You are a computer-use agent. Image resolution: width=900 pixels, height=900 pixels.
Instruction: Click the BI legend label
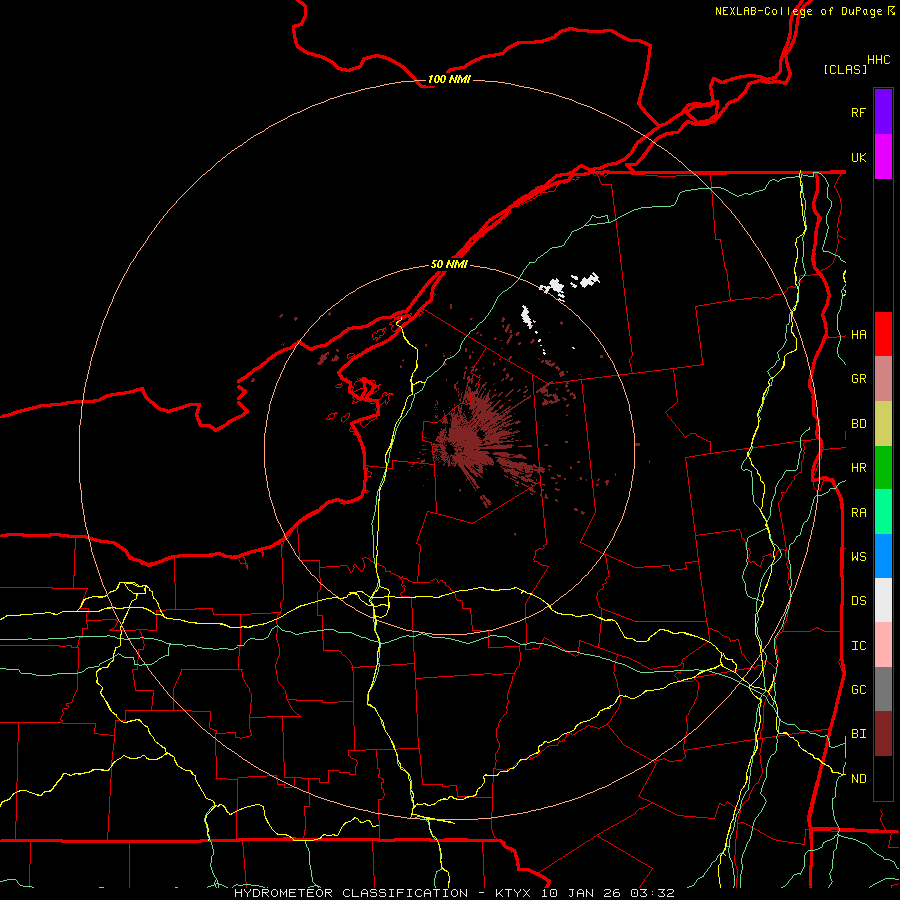859,734
